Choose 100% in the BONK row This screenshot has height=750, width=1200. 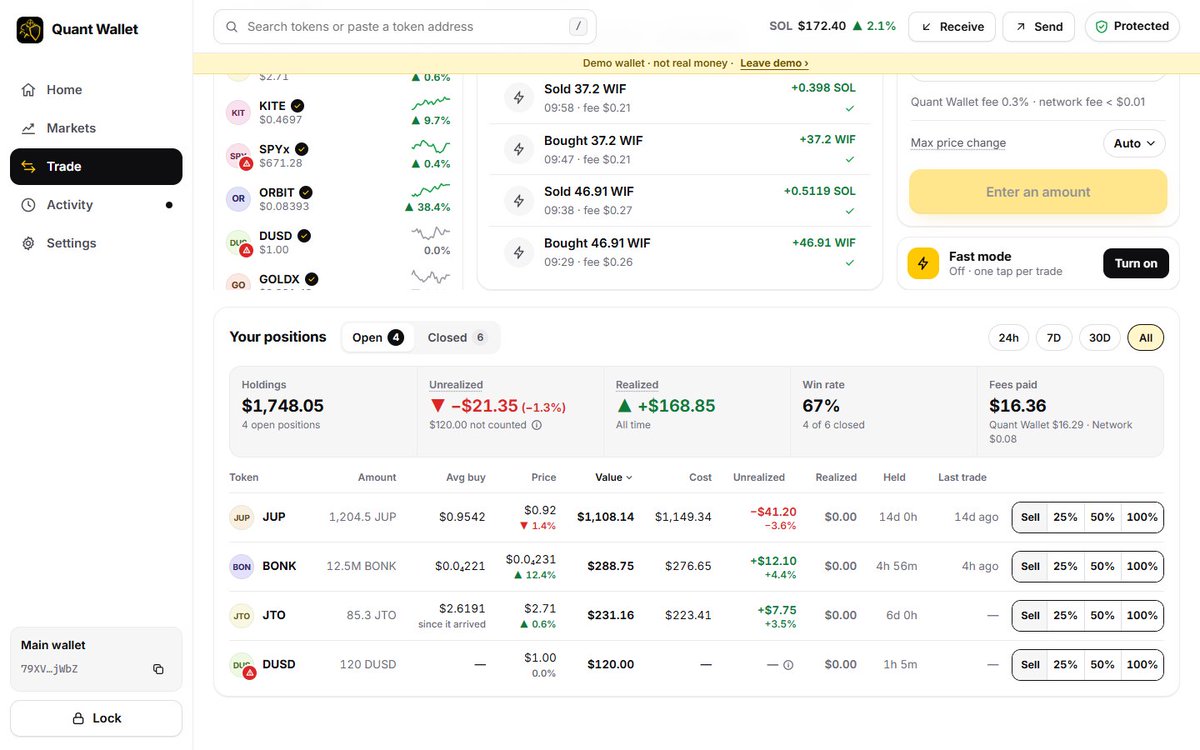tap(1142, 567)
